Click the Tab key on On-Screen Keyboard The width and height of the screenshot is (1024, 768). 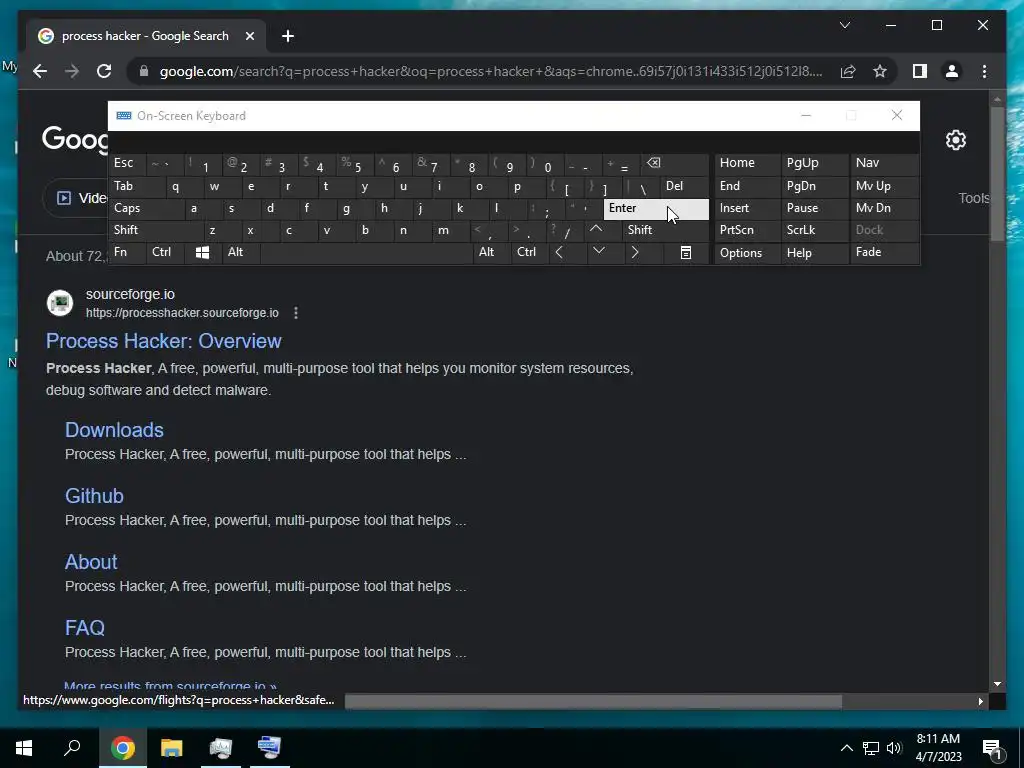(x=136, y=187)
